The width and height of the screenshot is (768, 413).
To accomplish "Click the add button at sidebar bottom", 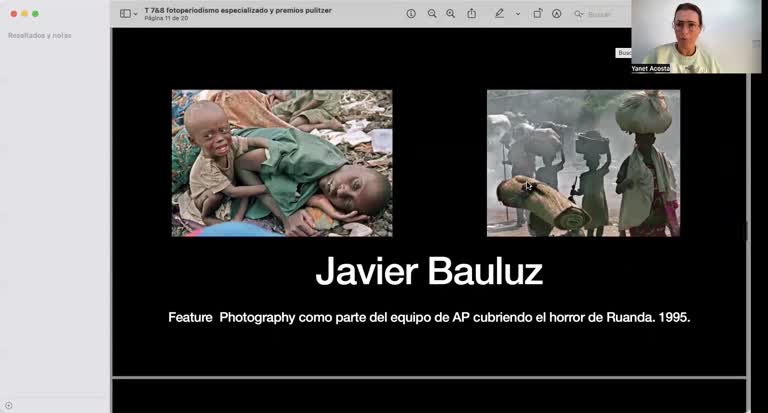I will click(x=9, y=405).
